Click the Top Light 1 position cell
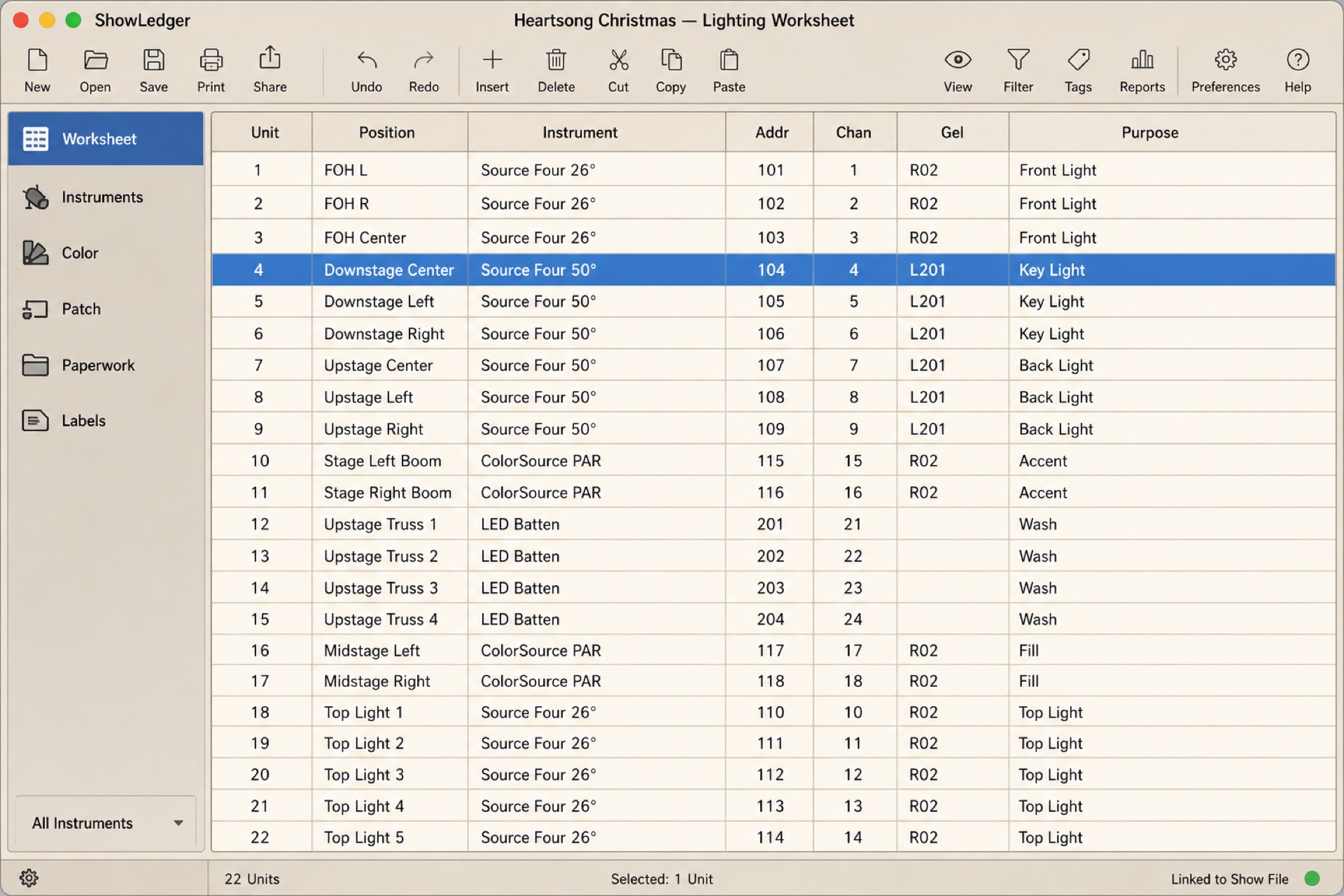Viewport: 1344px width, 896px height. [390, 712]
